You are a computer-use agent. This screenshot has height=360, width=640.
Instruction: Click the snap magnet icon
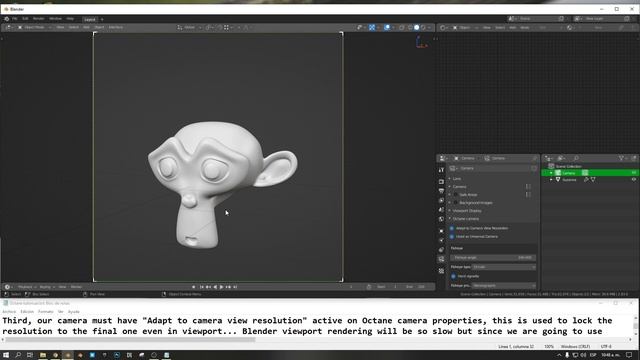(x=220, y=27)
